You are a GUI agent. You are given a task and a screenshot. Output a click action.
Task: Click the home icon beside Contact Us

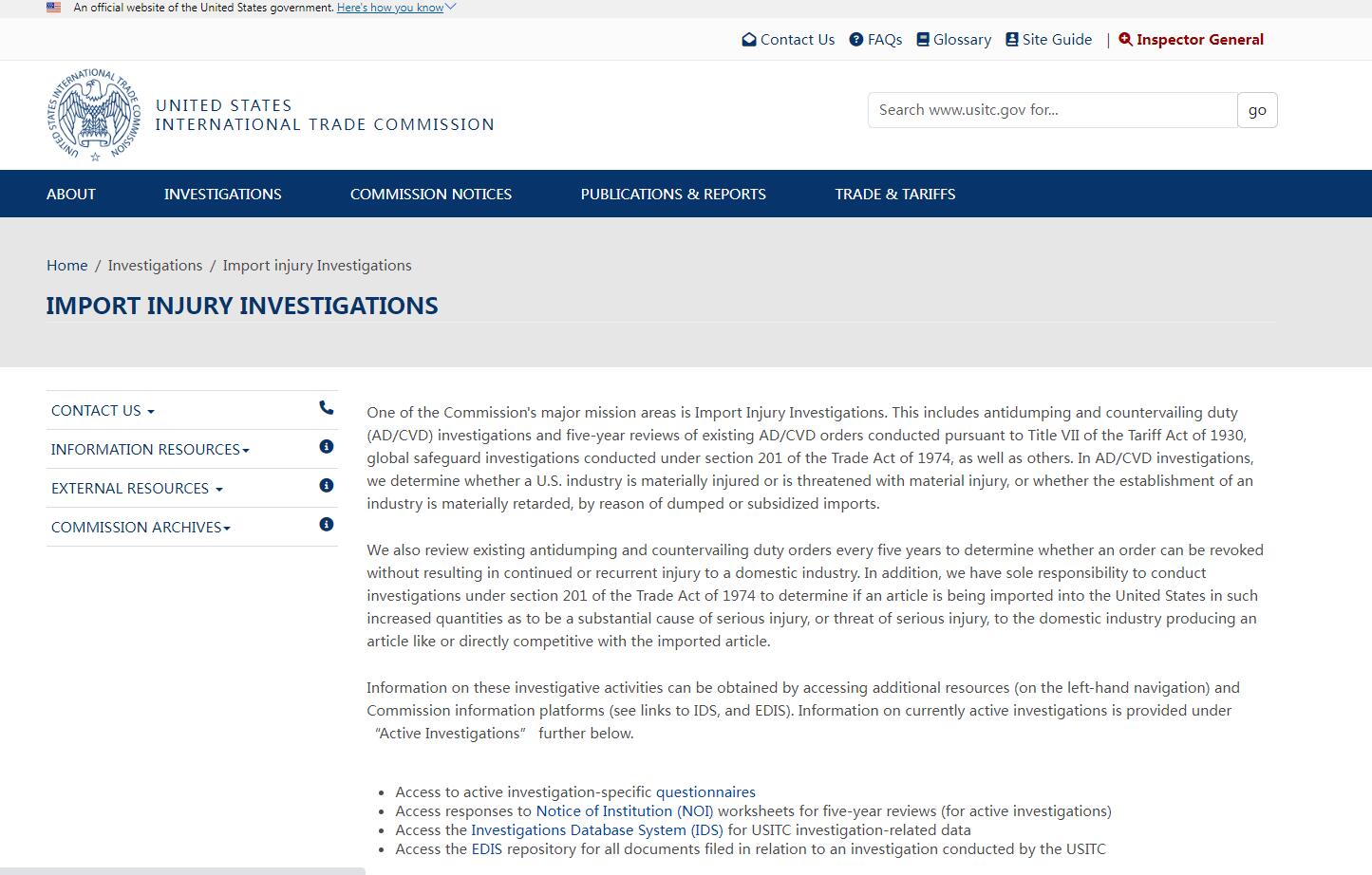(749, 39)
